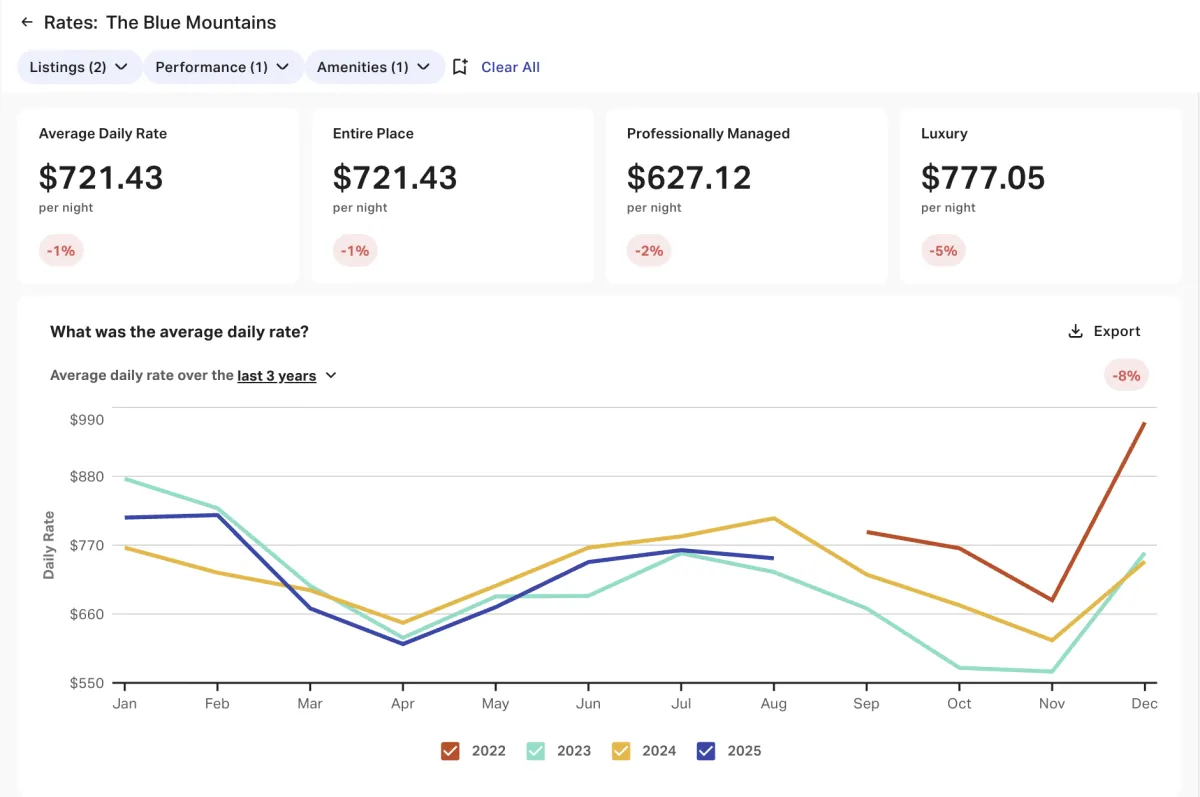Hide the 2024 line via checkbox
Screen dimensions: 1200x797
[x=621, y=751]
